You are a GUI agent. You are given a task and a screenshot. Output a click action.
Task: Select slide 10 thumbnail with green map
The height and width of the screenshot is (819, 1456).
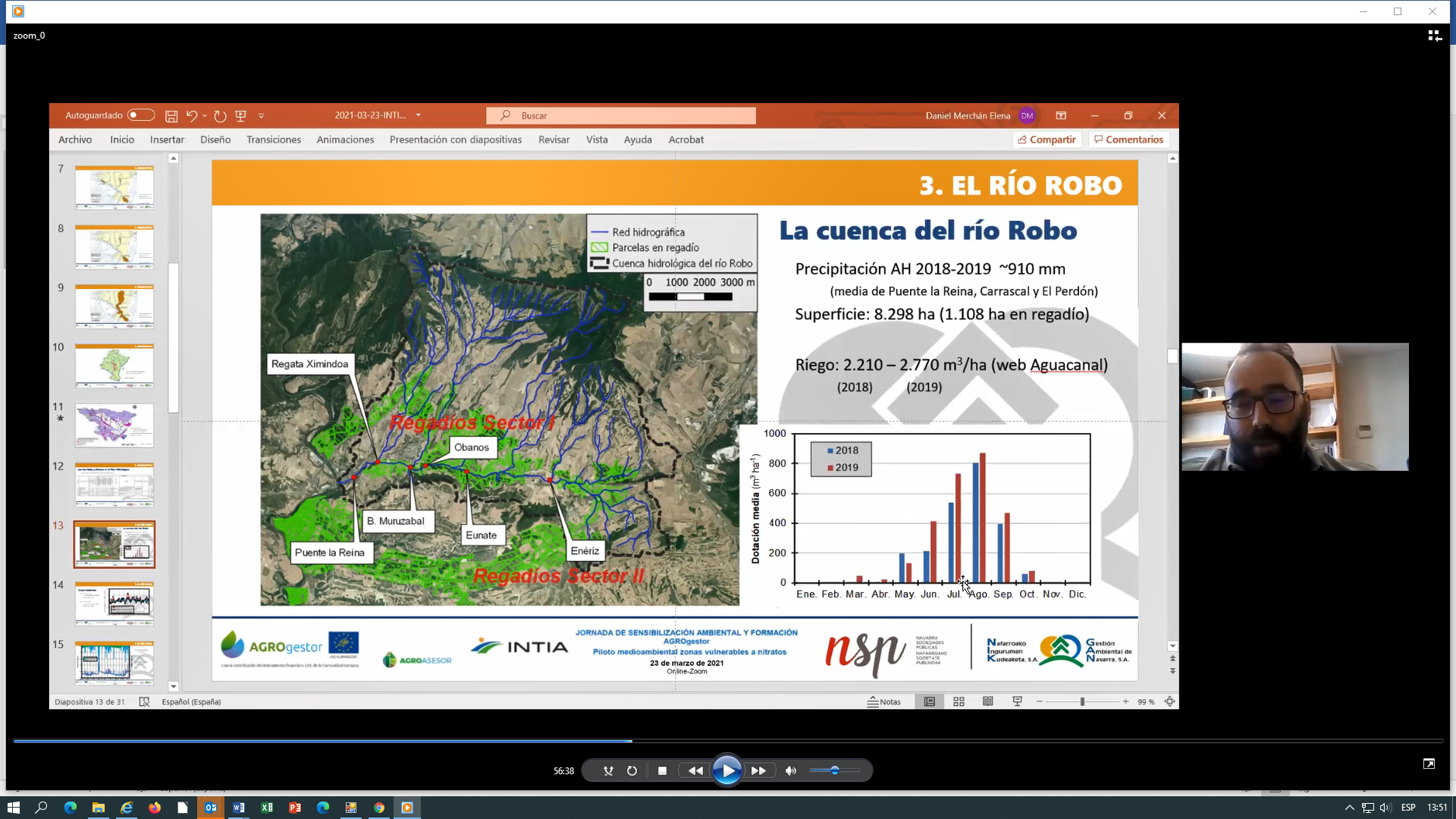click(x=115, y=366)
